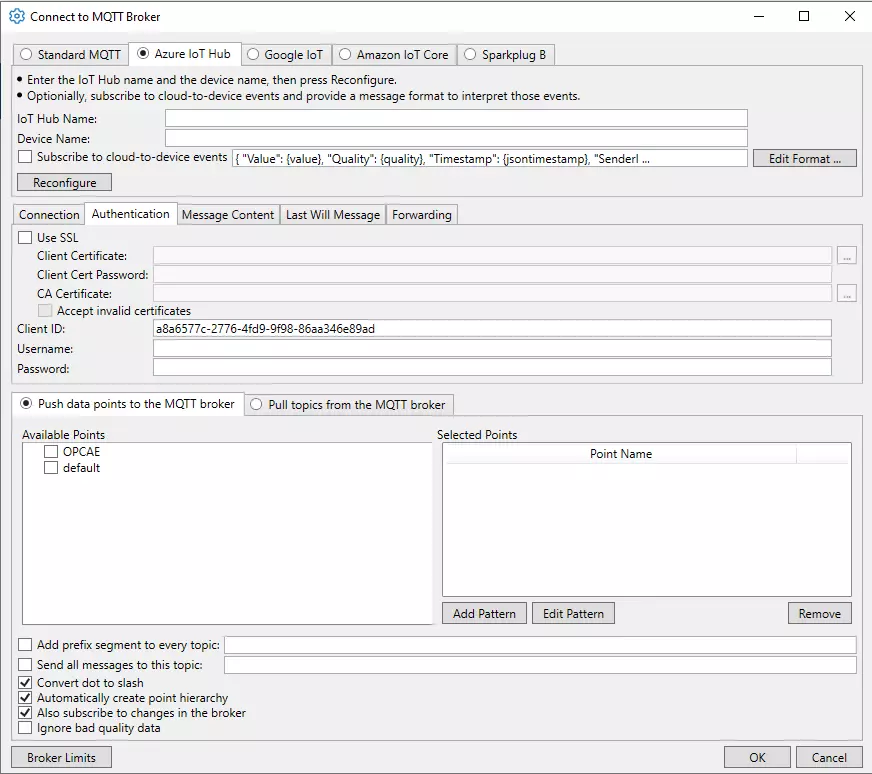Confirm with the OK button
The image size is (872, 774).
tap(757, 757)
